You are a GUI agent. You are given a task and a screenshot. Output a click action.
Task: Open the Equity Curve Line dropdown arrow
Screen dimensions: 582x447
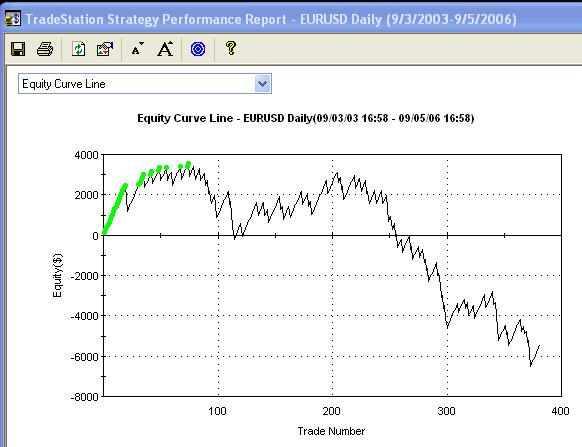[263, 84]
